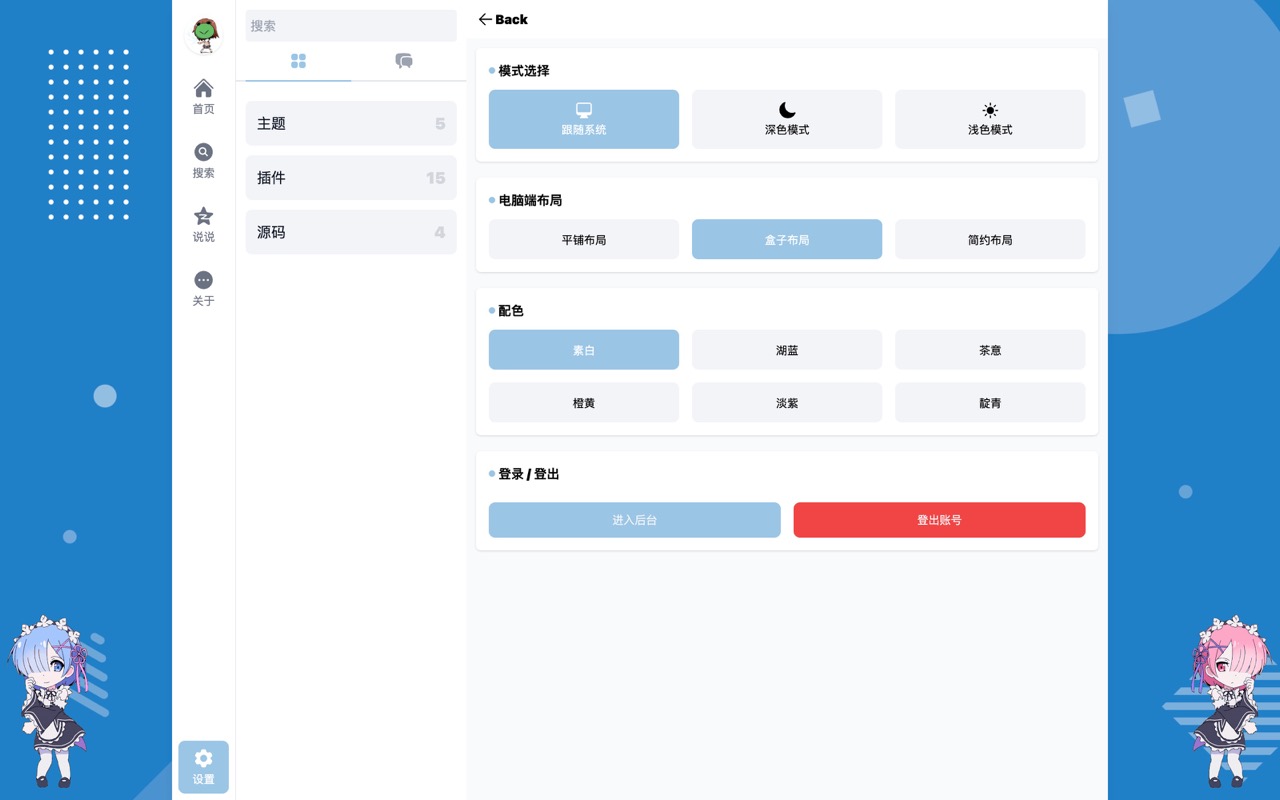Image resolution: width=1280 pixels, height=800 pixels.
Task: Enable 浅色模式 light mode
Action: pos(990,119)
